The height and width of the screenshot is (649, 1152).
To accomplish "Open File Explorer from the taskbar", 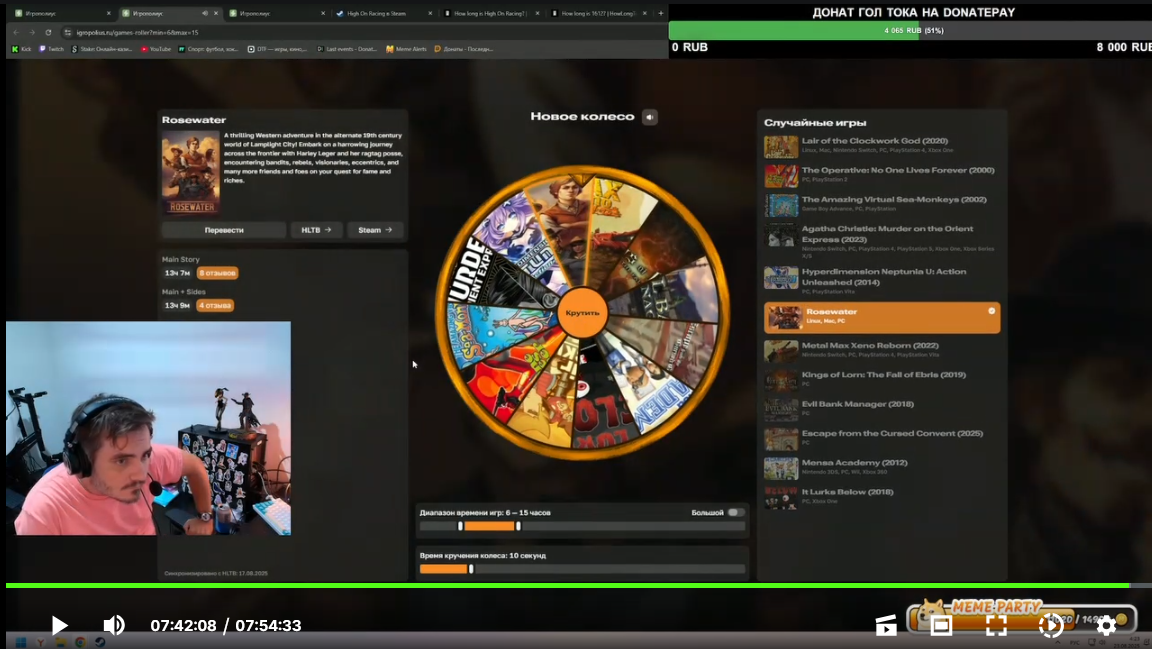I will [x=60, y=642].
